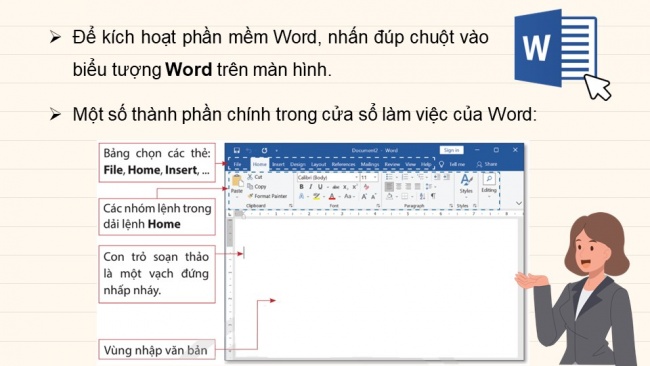Viewport: 650px width, 366px height.
Task: Click the Sort icon in Paragraph group
Action: click(422, 196)
